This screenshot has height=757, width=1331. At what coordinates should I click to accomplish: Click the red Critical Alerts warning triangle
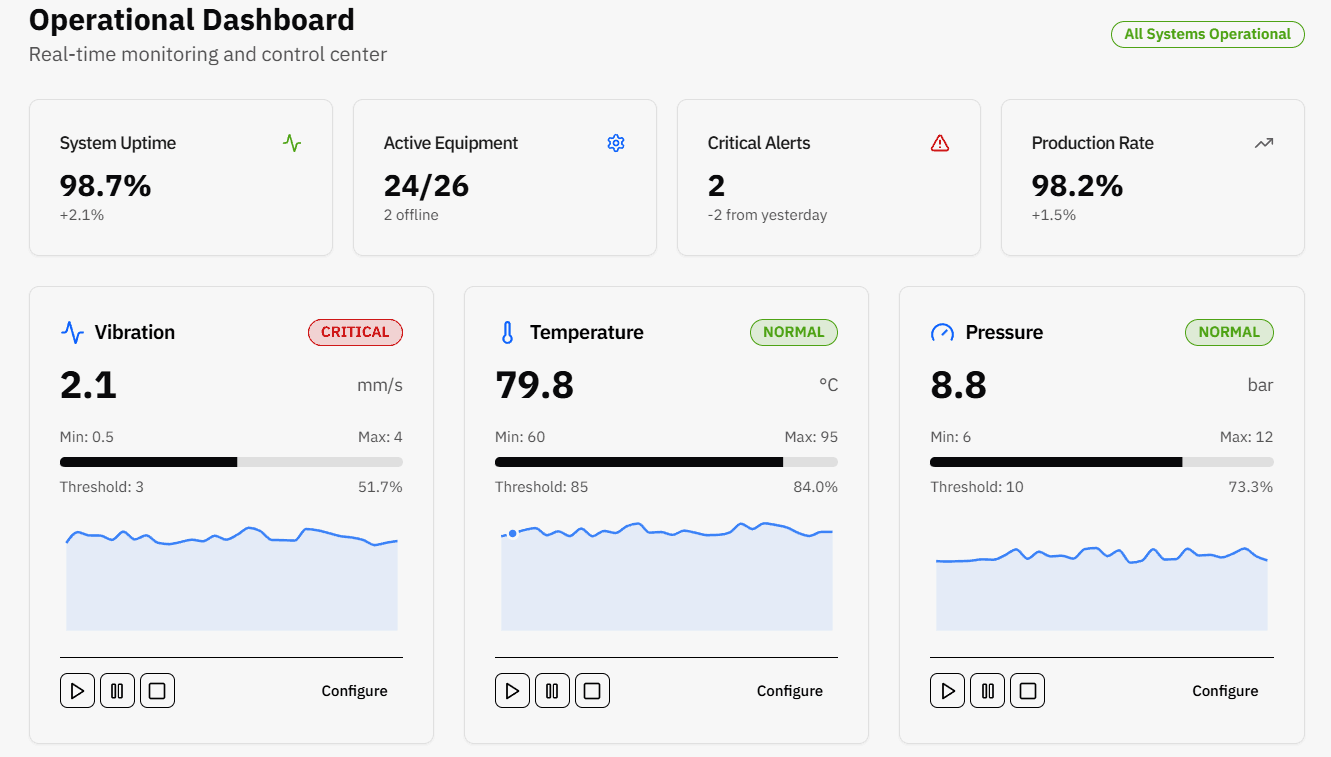(x=939, y=143)
